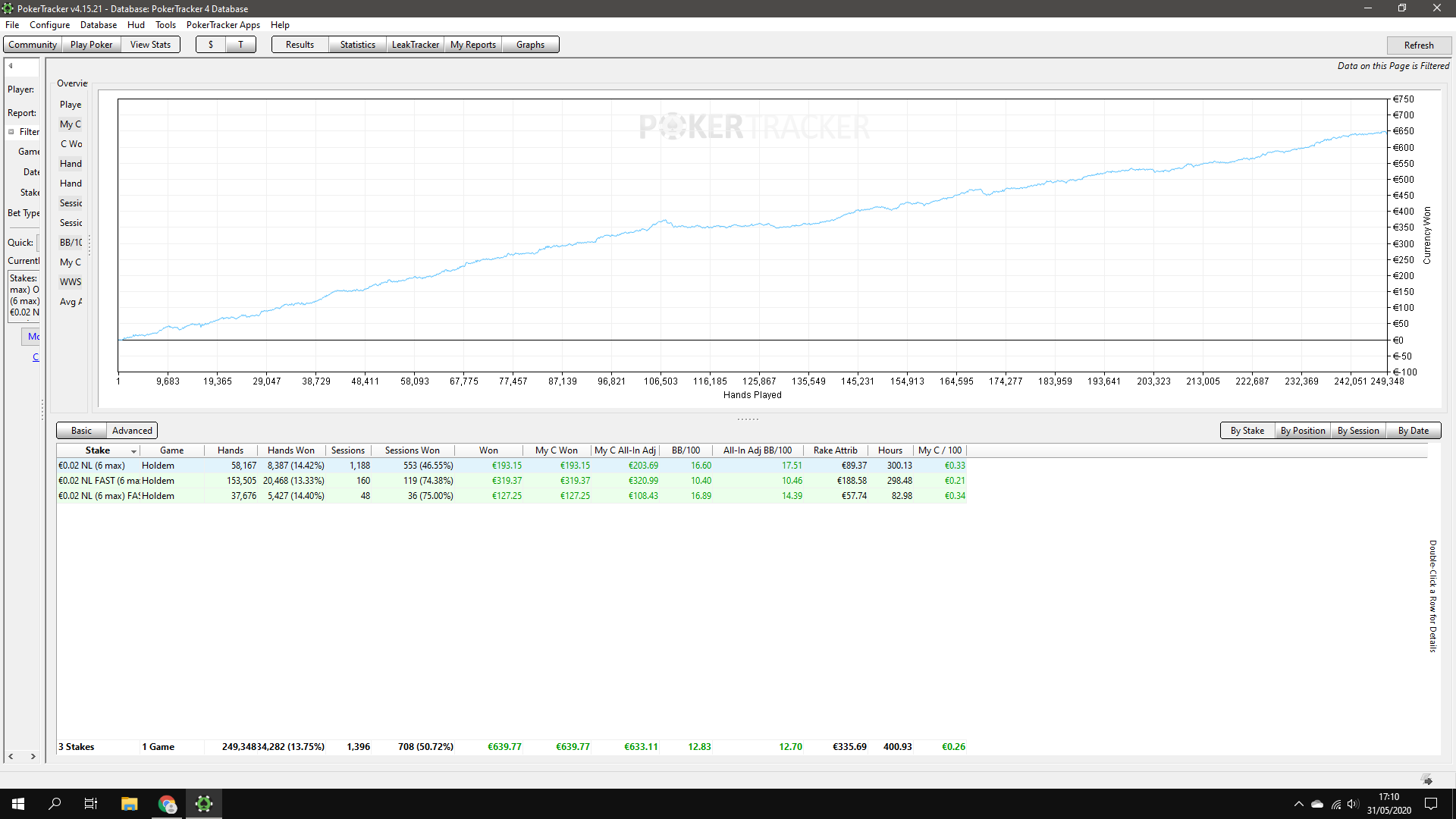The height and width of the screenshot is (819, 1456).
Task: Select the WWS stat in graph list
Action: click(71, 282)
